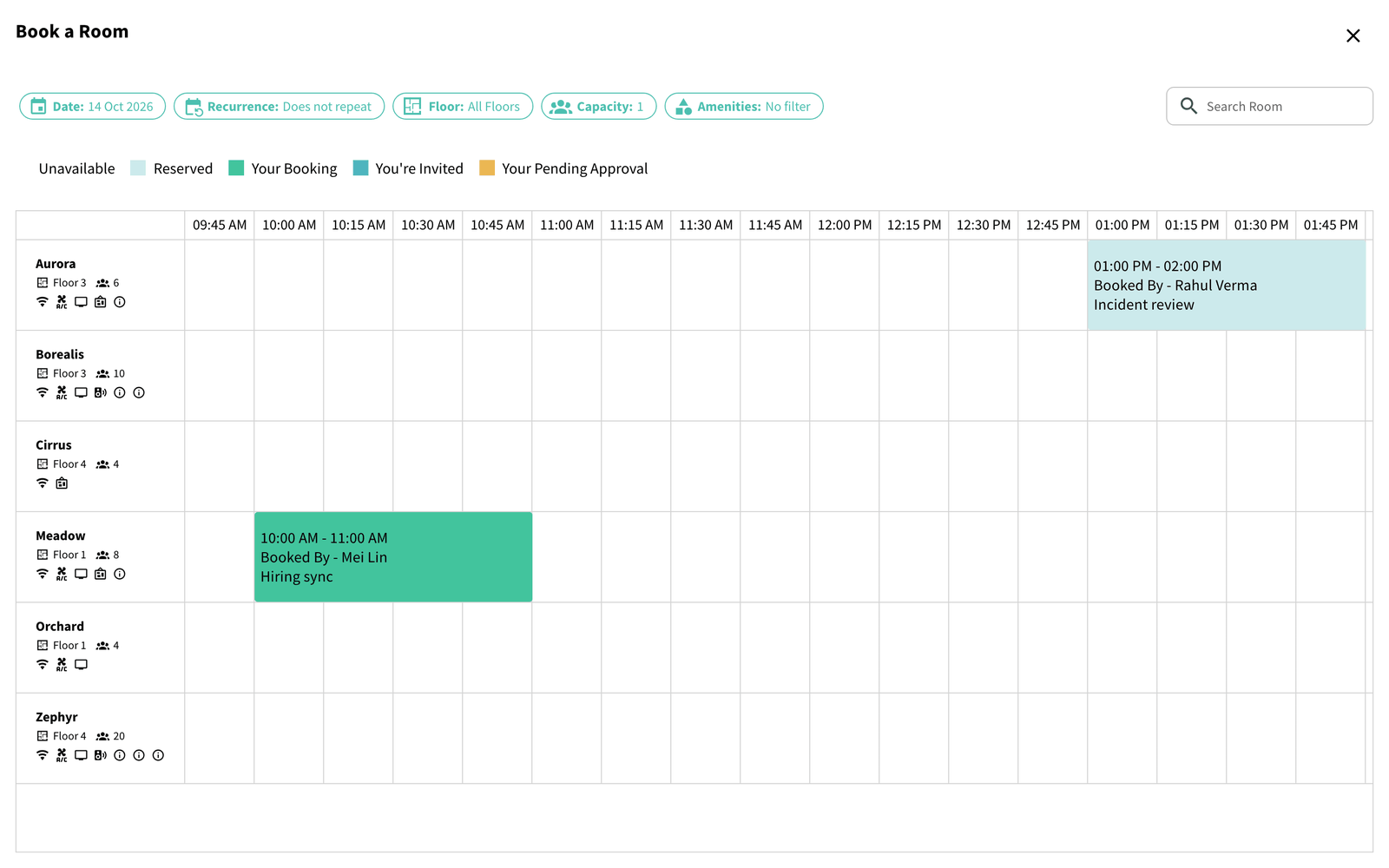Click the Wi-Fi icon for Borealis room
This screenshot has height=868, width=1389.
click(x=43, y=392)
